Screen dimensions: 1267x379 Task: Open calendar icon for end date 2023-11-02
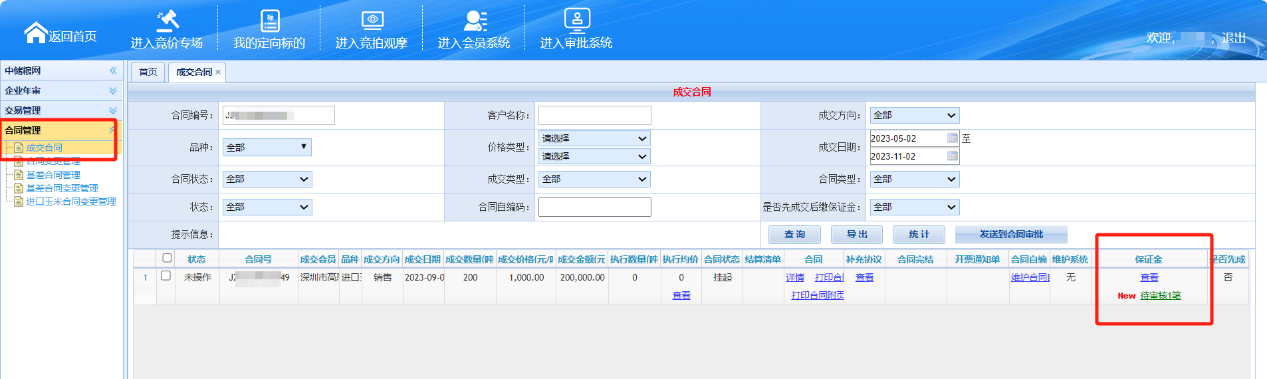pyautogui.click(x=952, y=156)
